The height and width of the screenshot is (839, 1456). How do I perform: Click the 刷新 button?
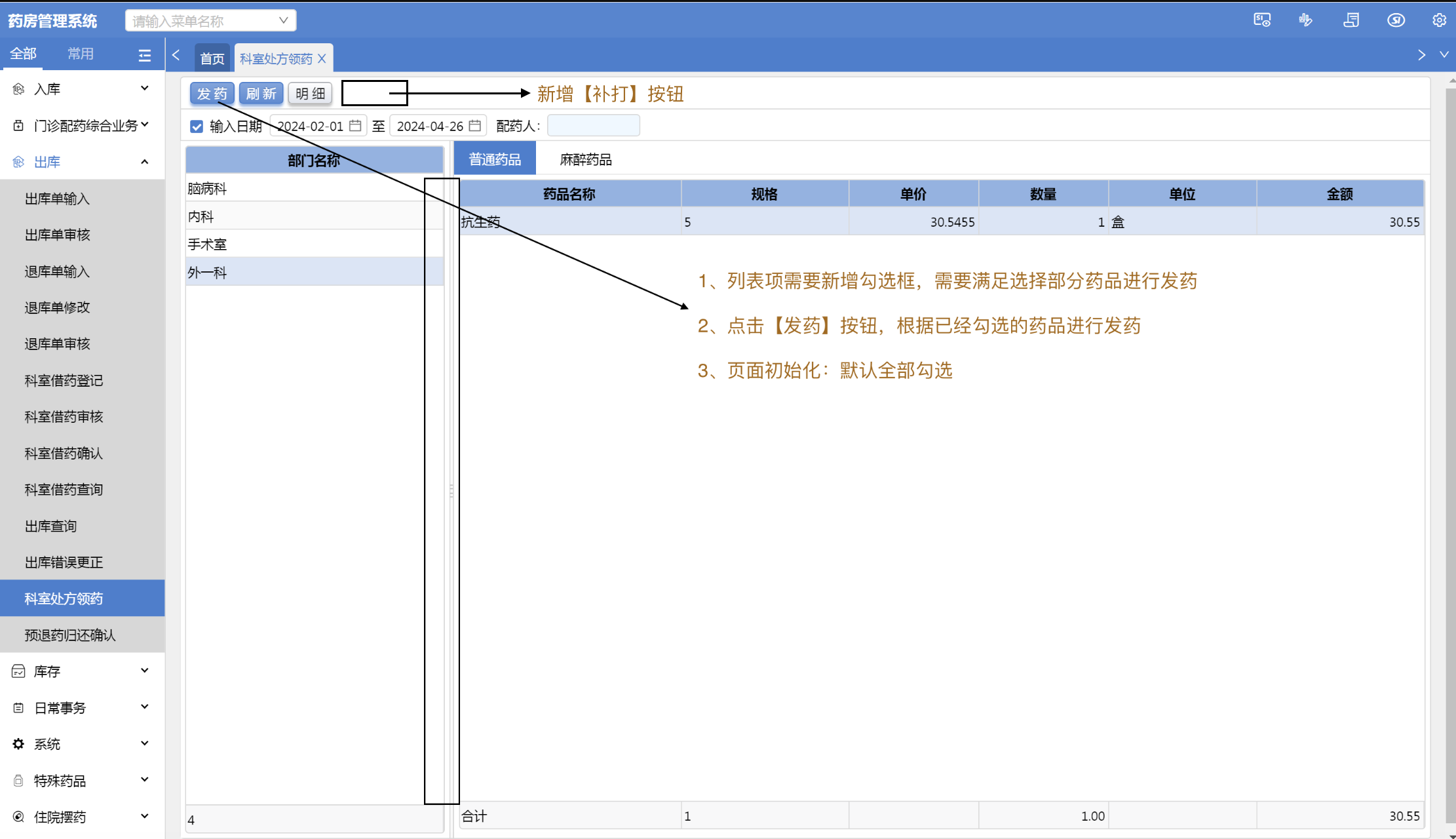click(261, 94)
